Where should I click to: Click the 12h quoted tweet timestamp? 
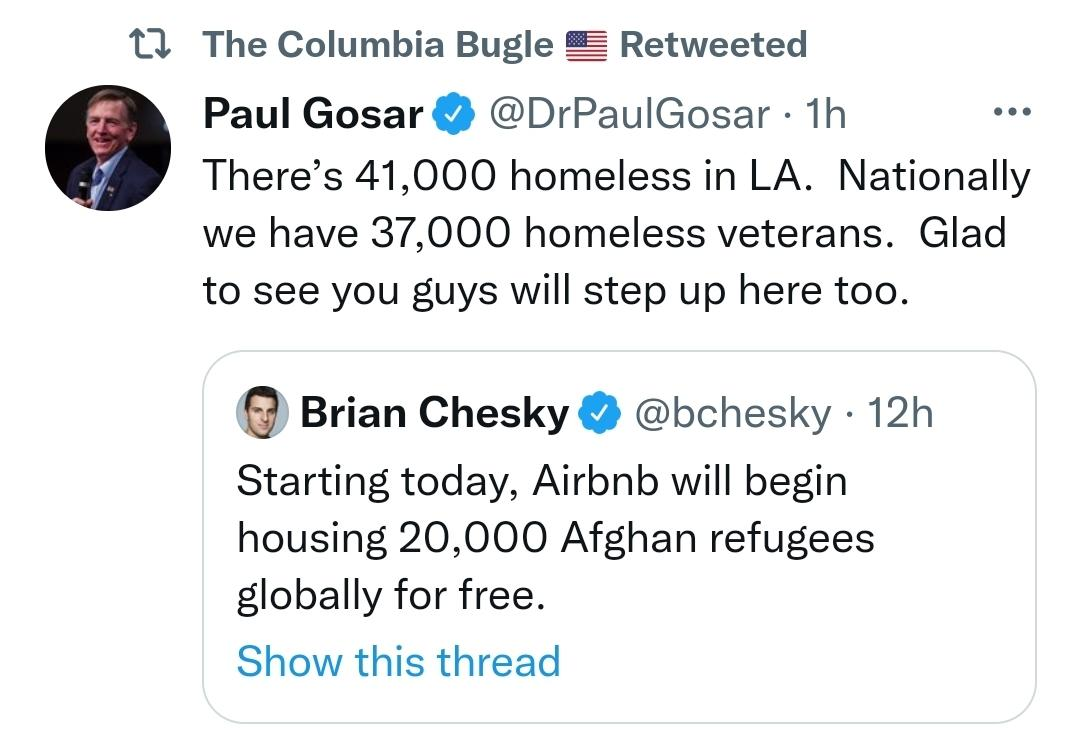coord(900,413)
